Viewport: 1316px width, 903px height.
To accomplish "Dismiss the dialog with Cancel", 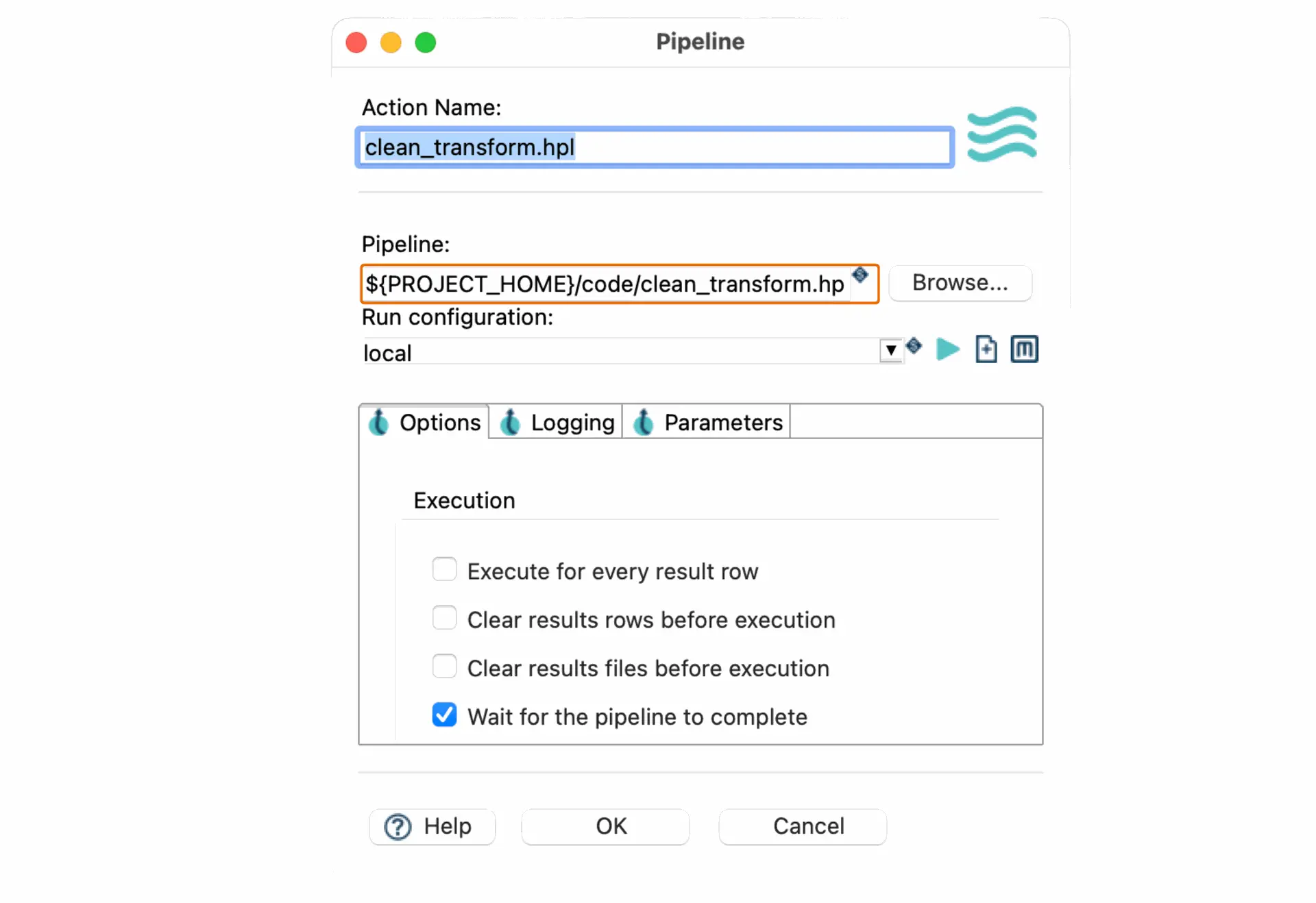I will 803,827.
